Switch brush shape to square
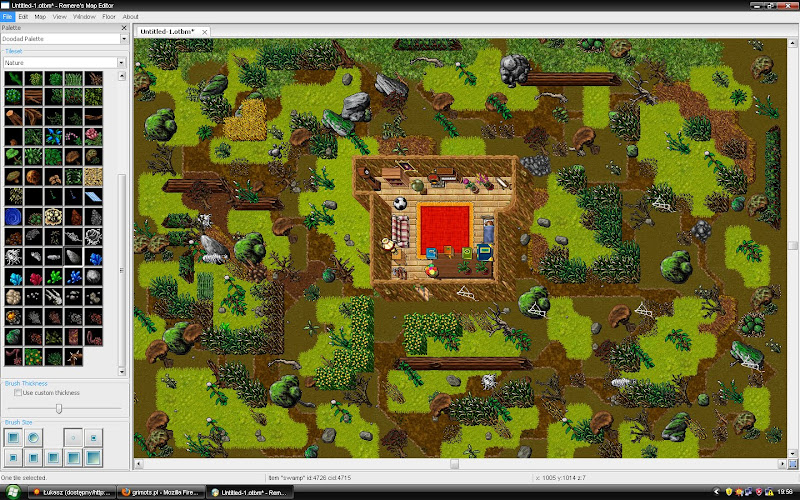Viewport: 800px width, 500px height. (x=13, y=437)
